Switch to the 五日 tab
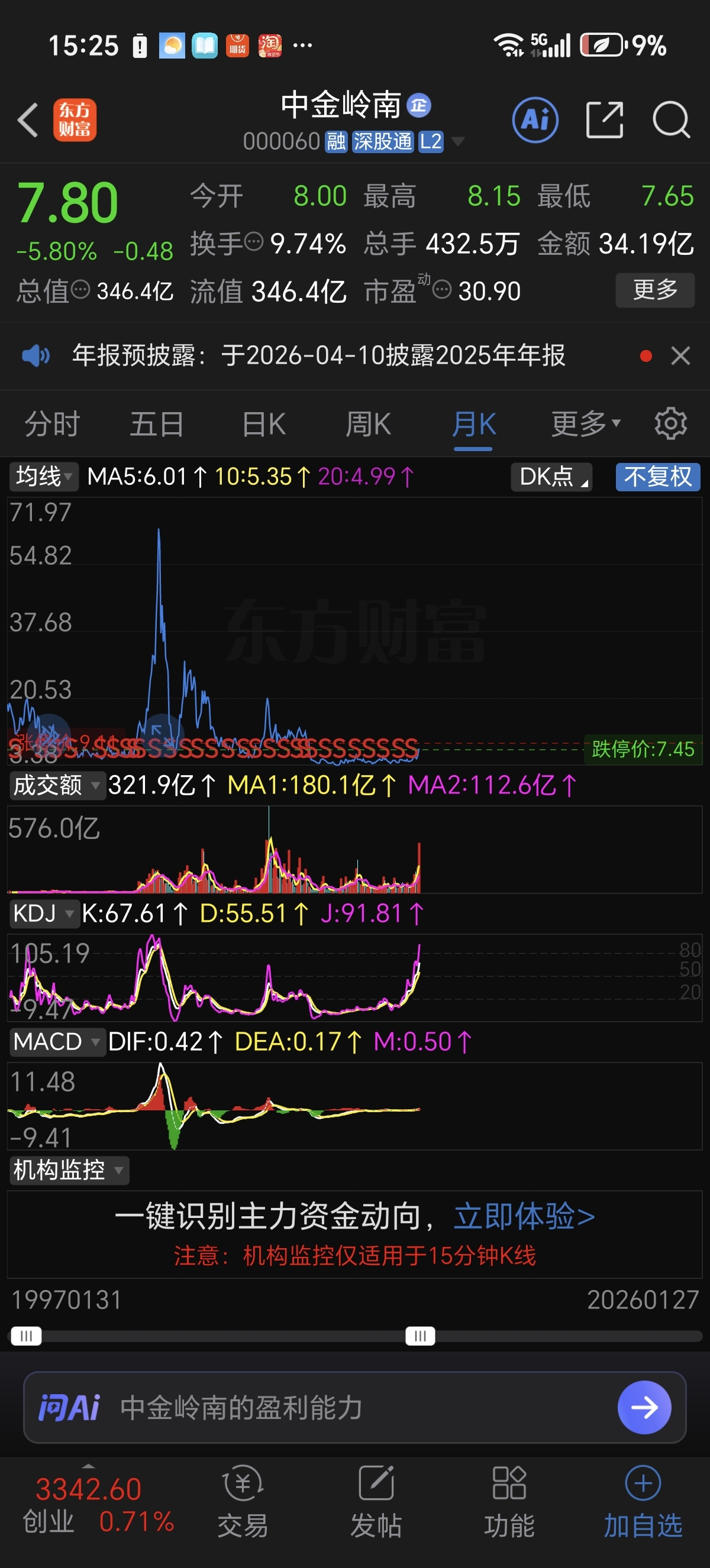 point(157,424)
